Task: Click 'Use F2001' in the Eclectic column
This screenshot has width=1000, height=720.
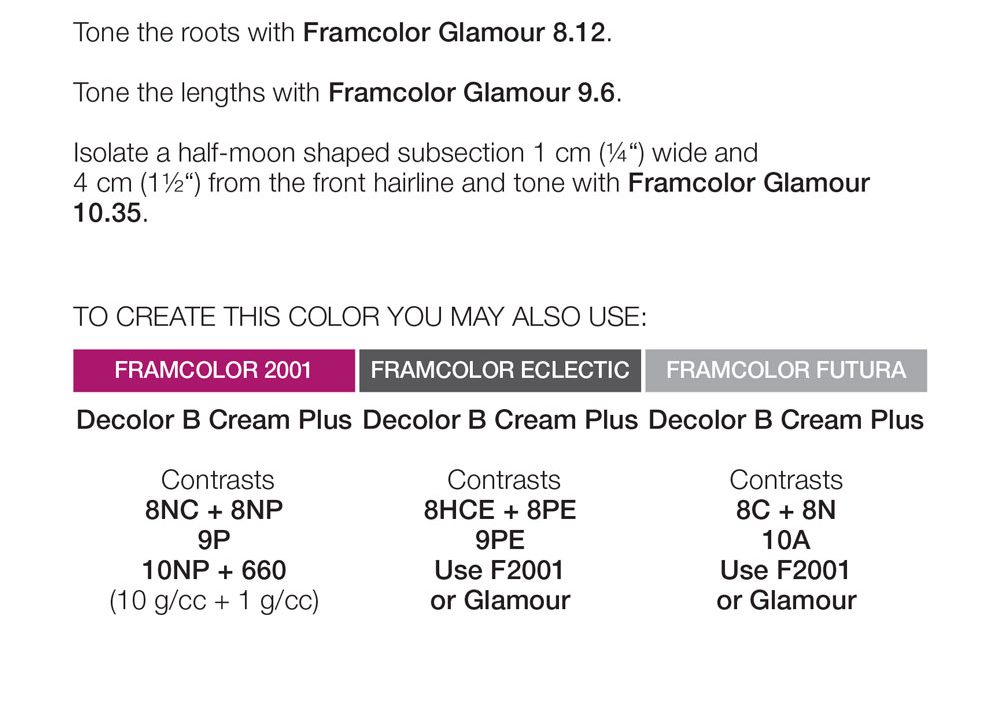Action: pos(500,570)
